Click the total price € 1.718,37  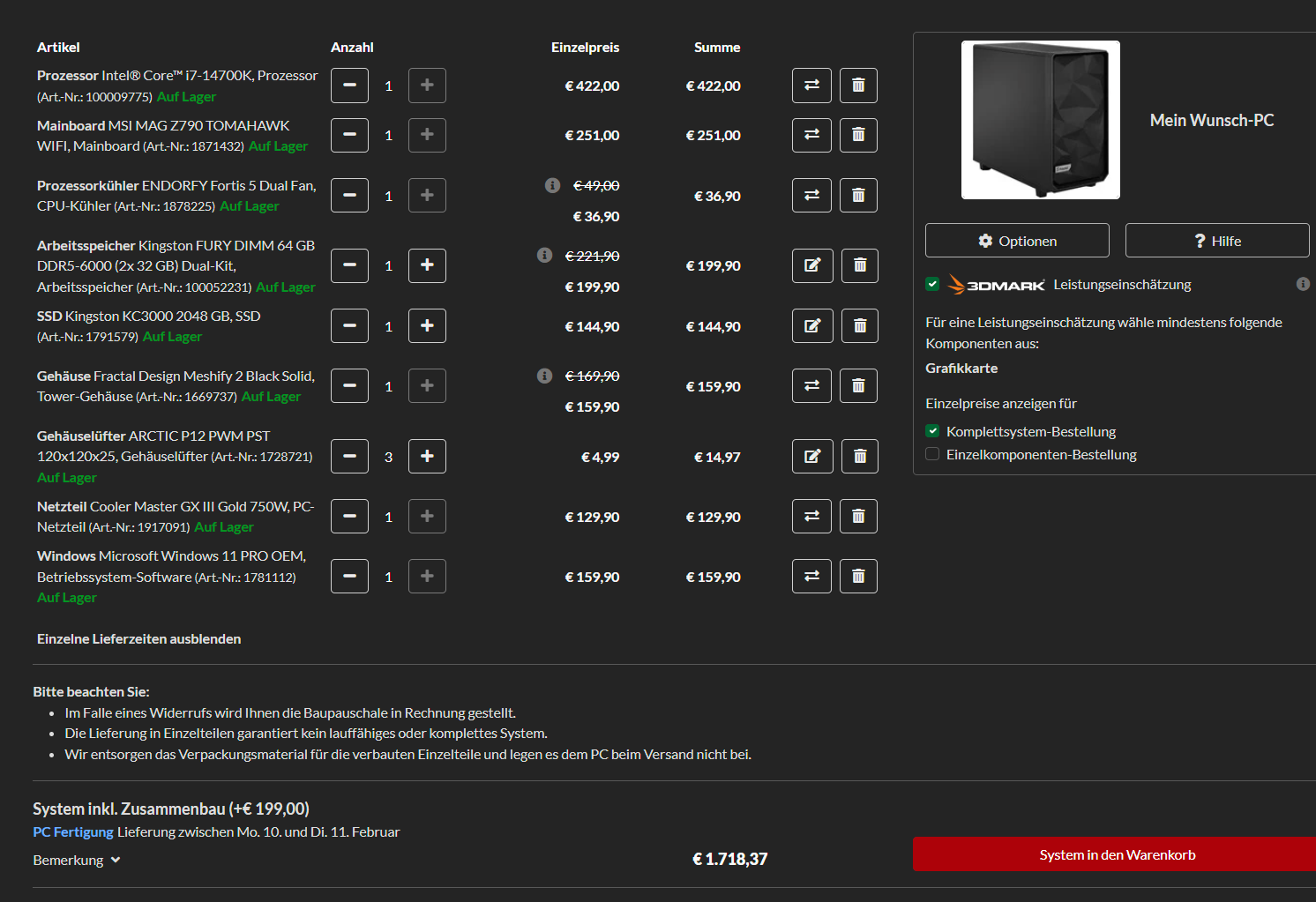pyautogui.click(x=730, y=859)
